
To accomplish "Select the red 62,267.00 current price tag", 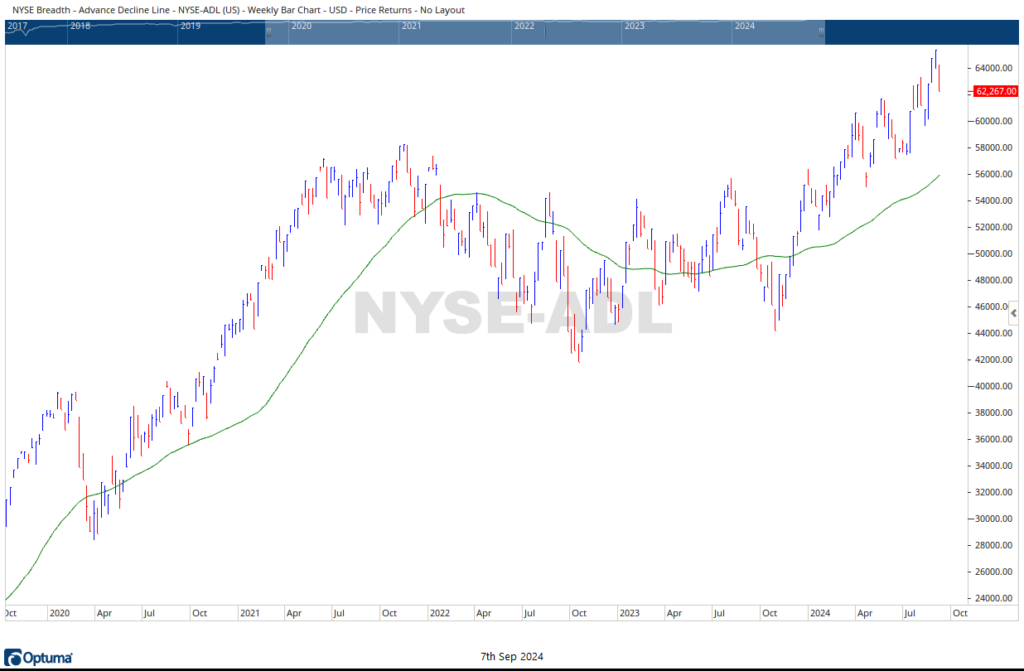I will pos(995,91).
